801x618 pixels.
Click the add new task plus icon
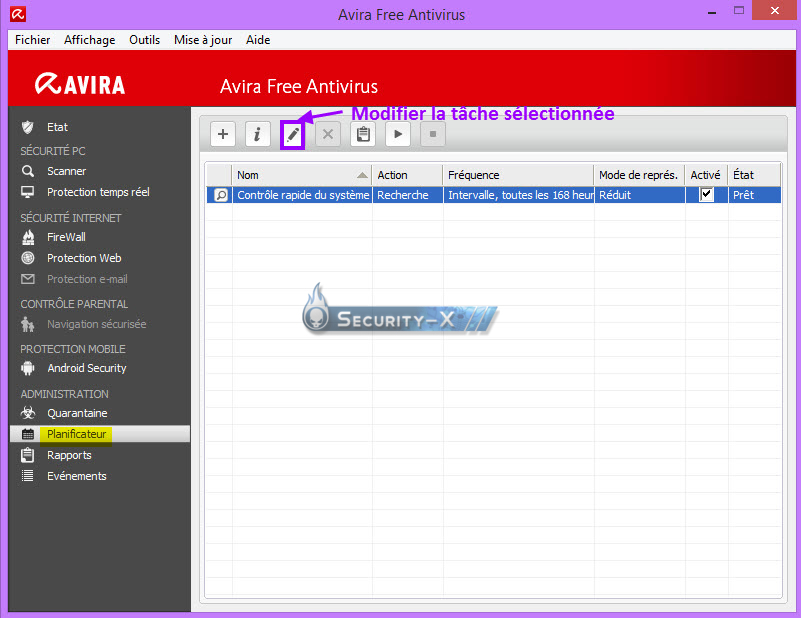[x=223, y=134]
